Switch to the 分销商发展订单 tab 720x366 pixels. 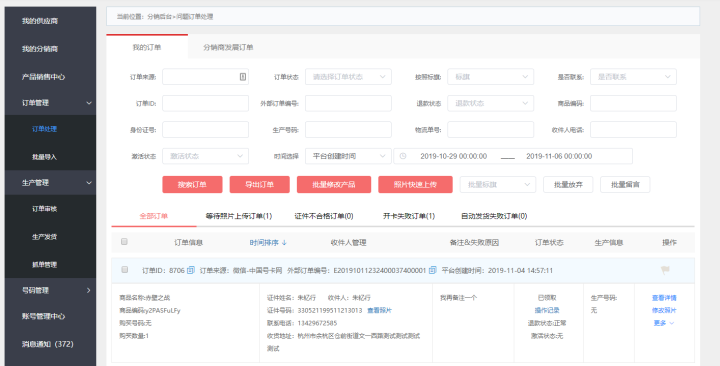pos(228,47)
